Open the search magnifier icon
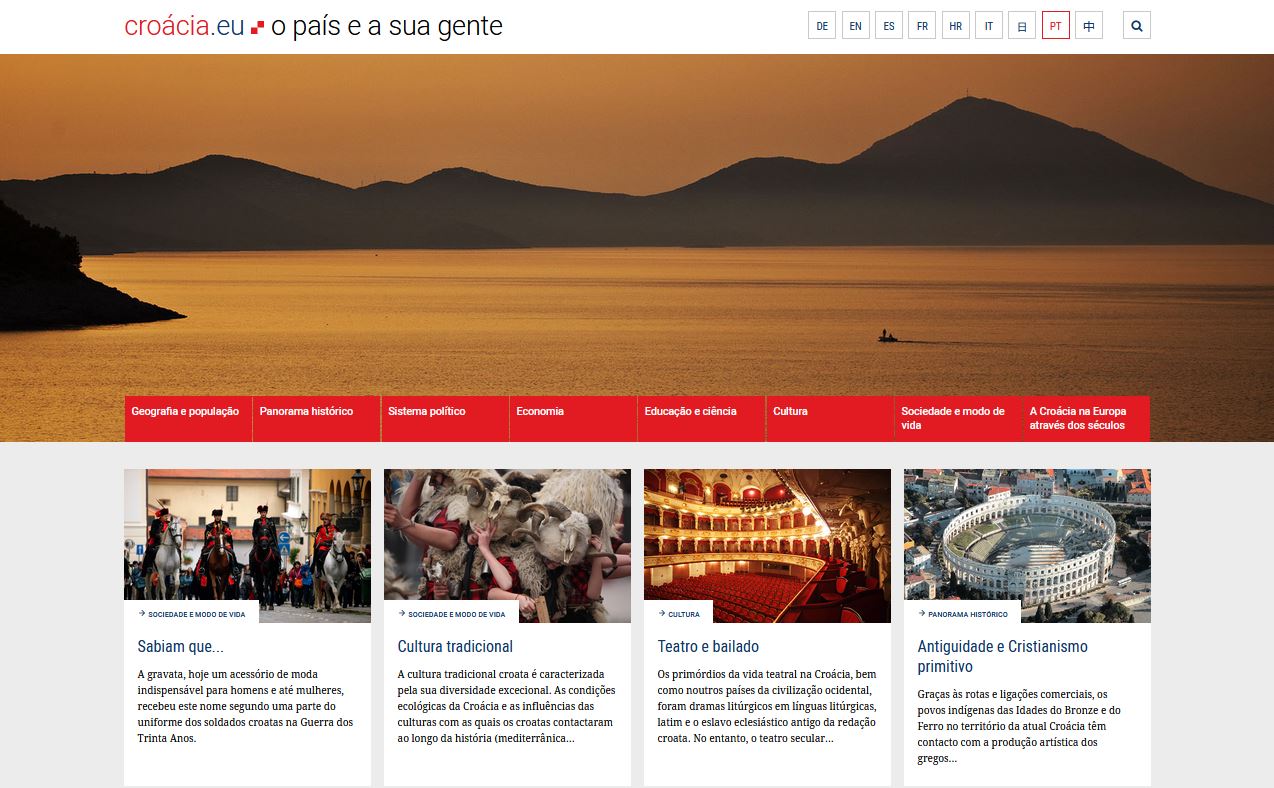1274x788 pixels. (1136, 26)
